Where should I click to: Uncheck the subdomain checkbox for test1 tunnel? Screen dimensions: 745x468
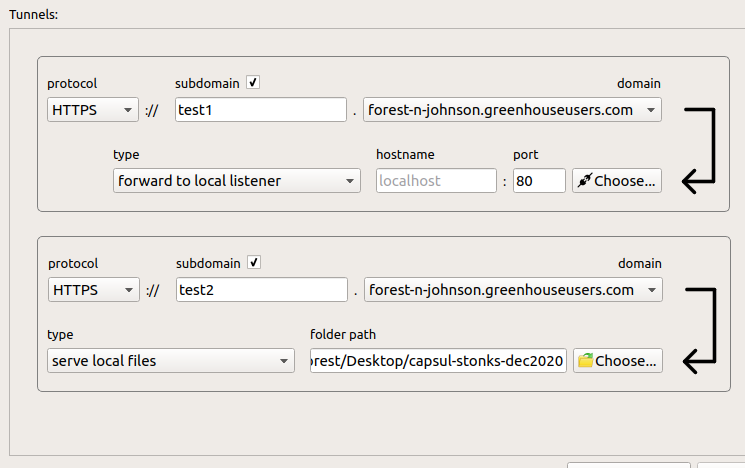point(253,83)
